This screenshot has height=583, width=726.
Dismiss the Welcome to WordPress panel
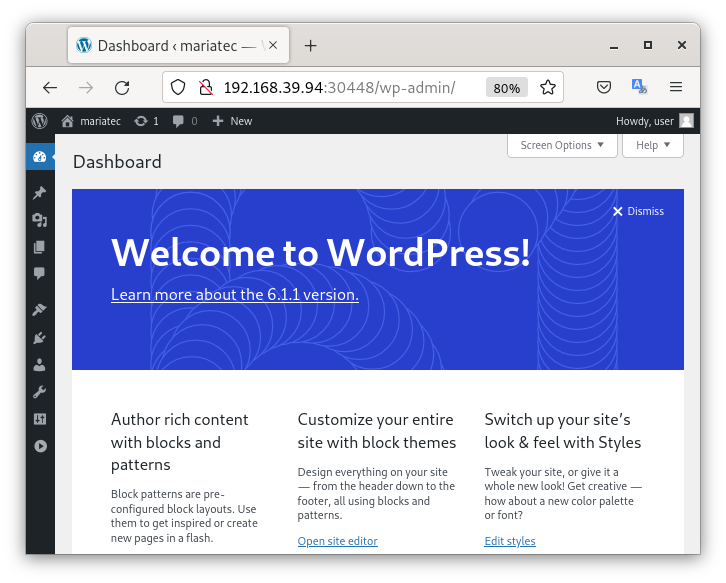(638, 211)
